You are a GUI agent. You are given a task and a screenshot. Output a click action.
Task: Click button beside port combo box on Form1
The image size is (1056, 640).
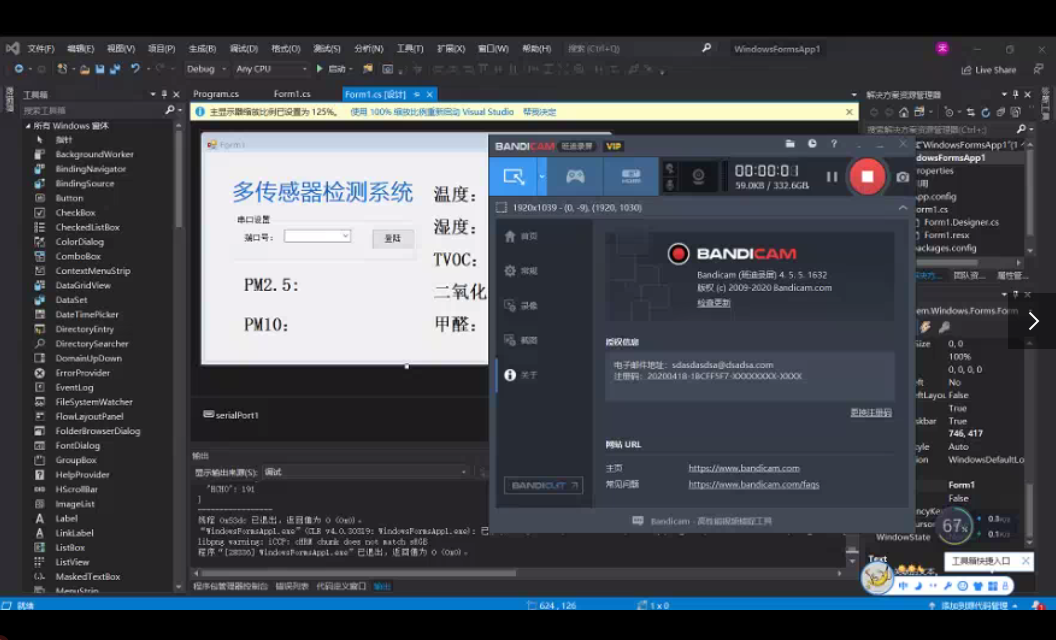(x=393, y=238)
